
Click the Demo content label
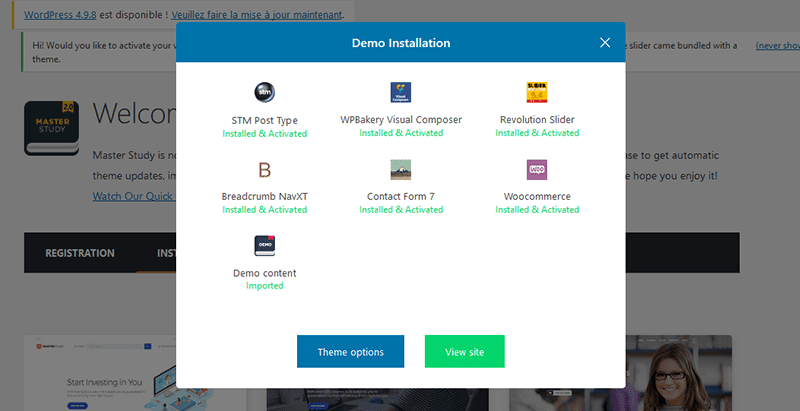point(264,273)
